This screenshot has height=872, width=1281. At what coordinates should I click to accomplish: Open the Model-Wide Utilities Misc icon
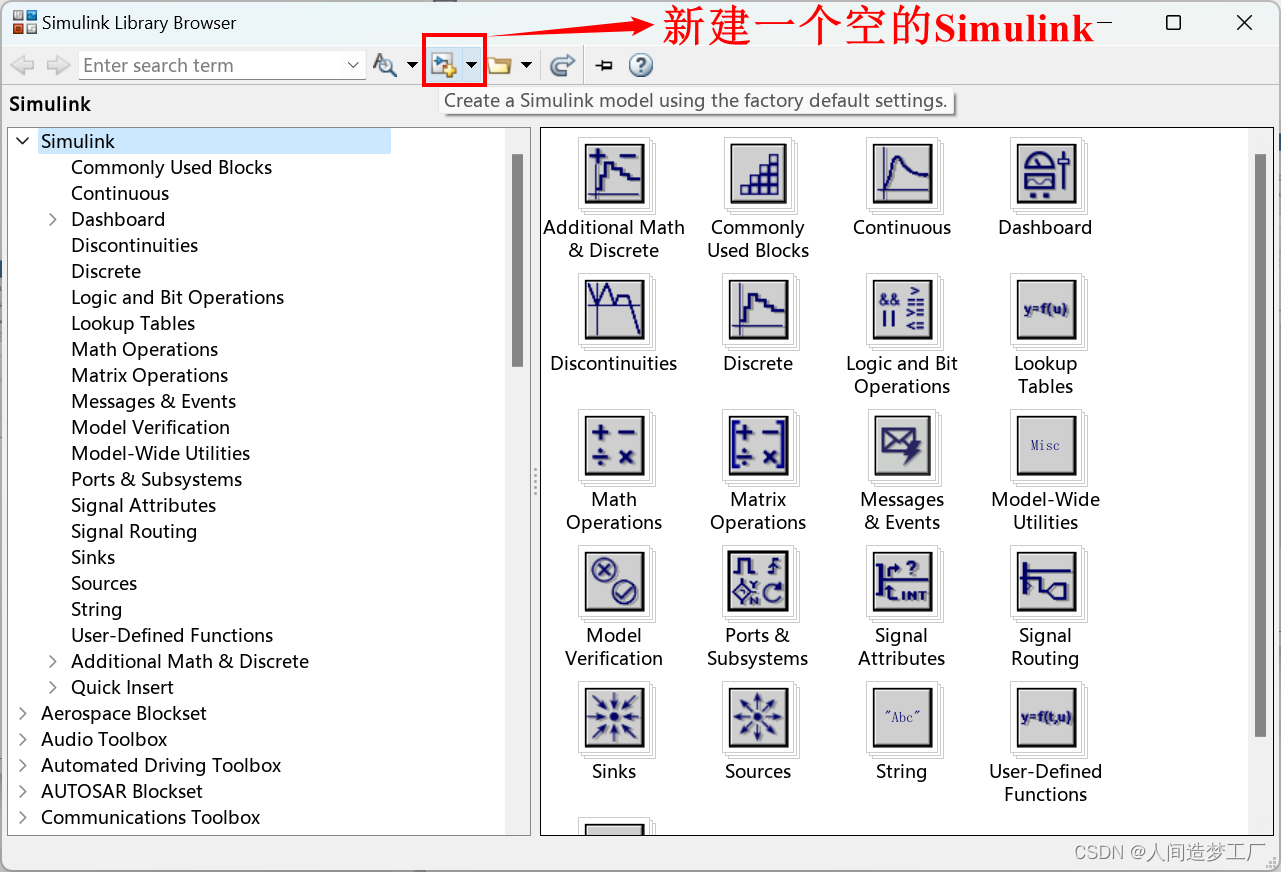pos(1046,446)
